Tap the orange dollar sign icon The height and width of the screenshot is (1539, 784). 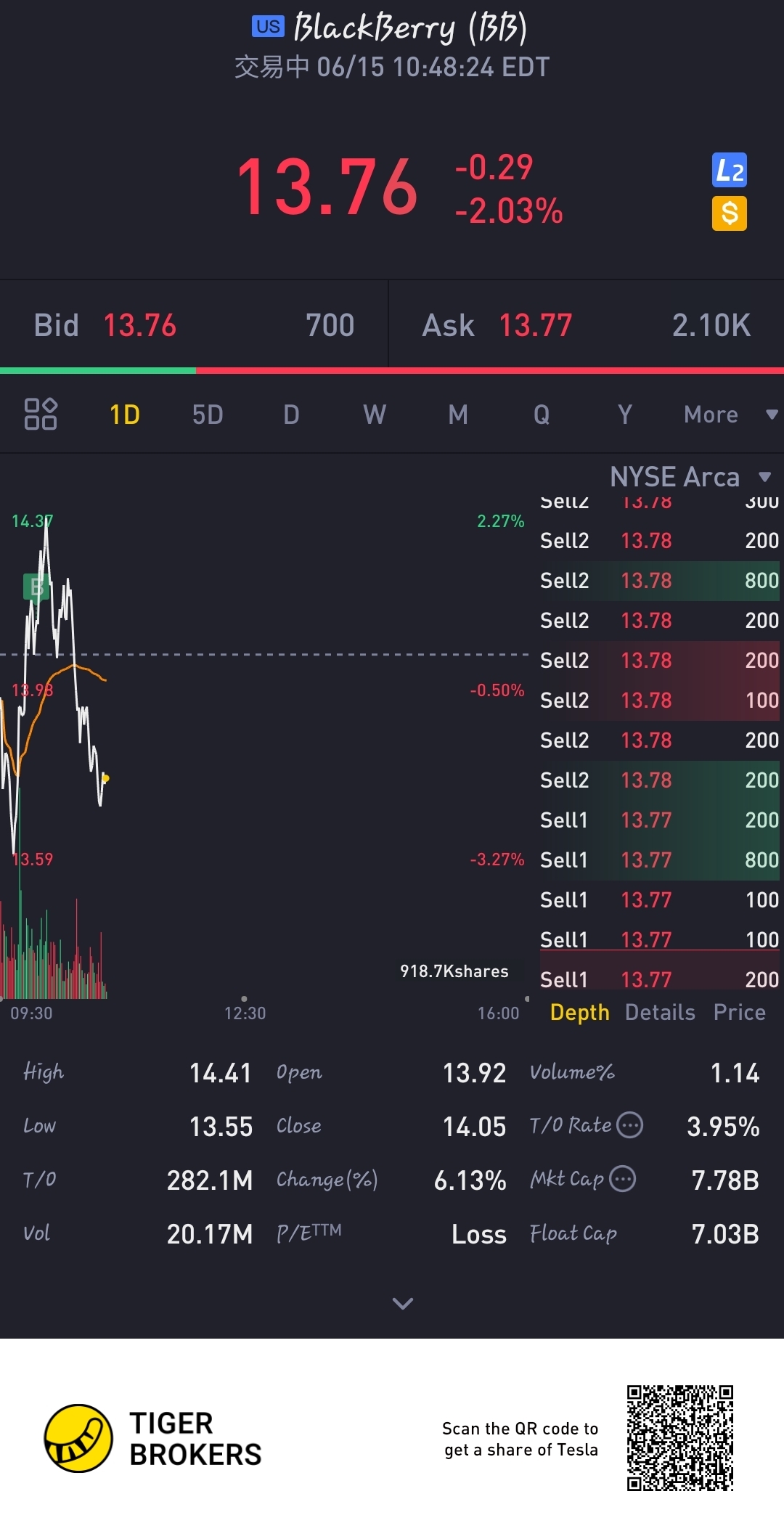click(x=730, y=213)
